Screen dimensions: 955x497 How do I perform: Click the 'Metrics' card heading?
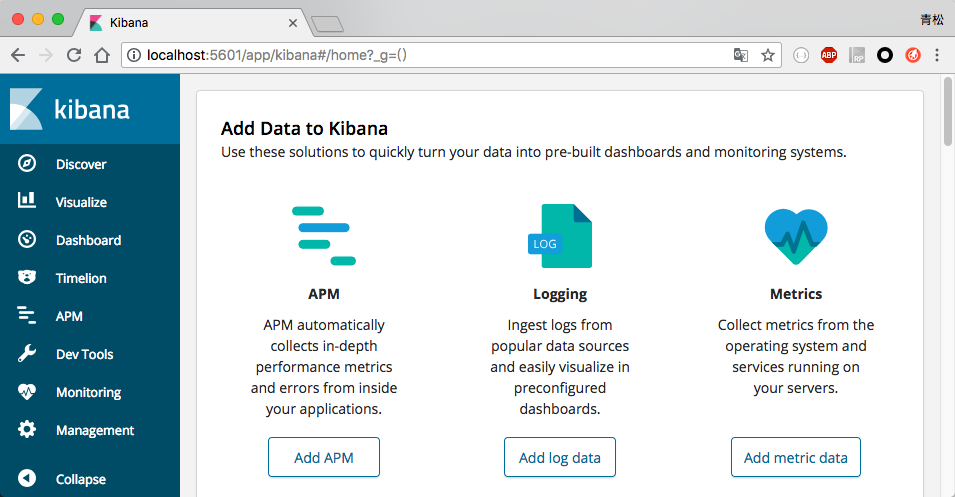tap(796, 294)
